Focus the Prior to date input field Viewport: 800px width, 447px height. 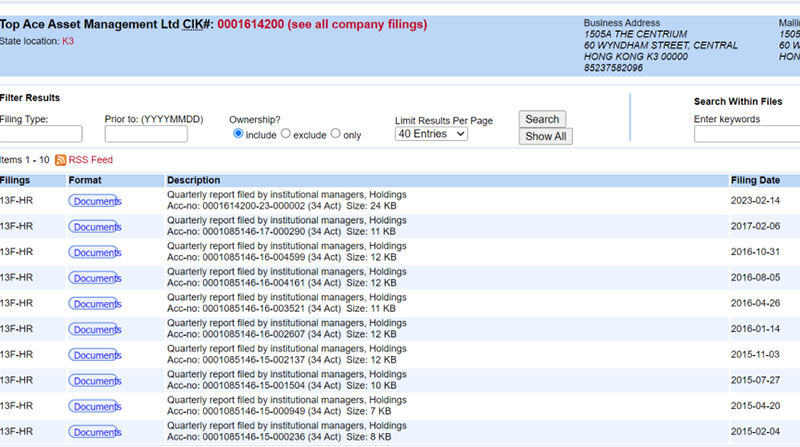click(146, 134)
